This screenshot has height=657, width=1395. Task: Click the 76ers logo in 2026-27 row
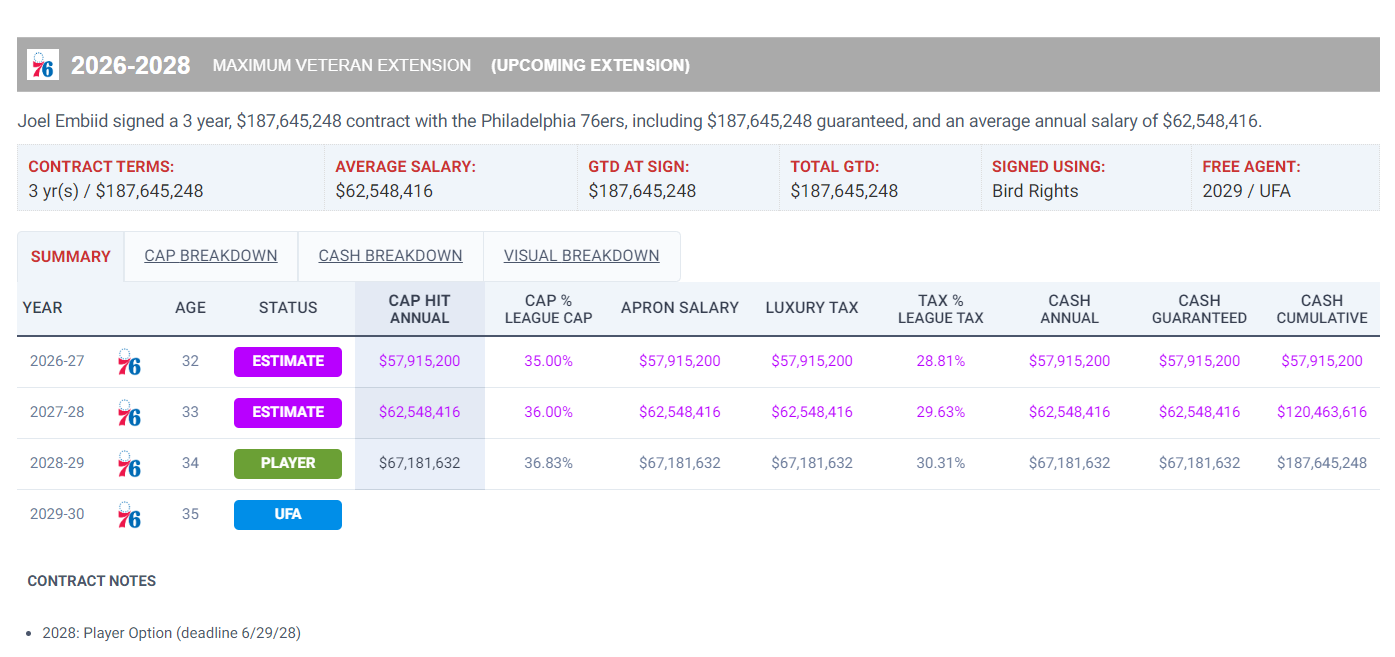(x=129, y=362)
